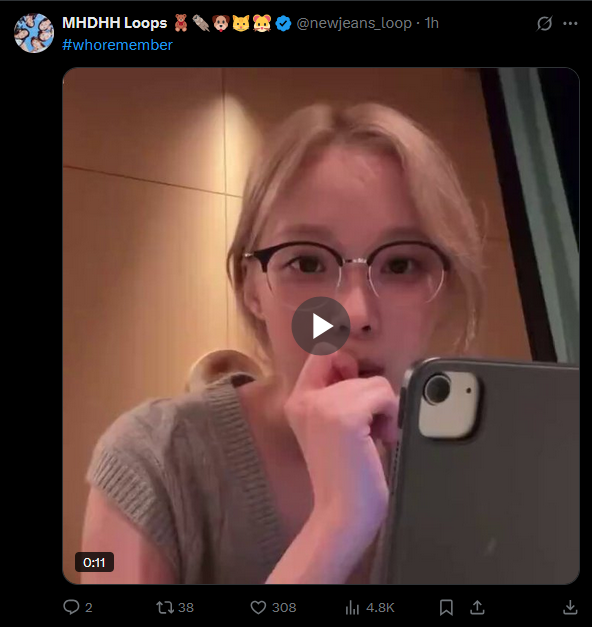Click the 4.8K views count
592x627 pixels.
tap(380, 608)
